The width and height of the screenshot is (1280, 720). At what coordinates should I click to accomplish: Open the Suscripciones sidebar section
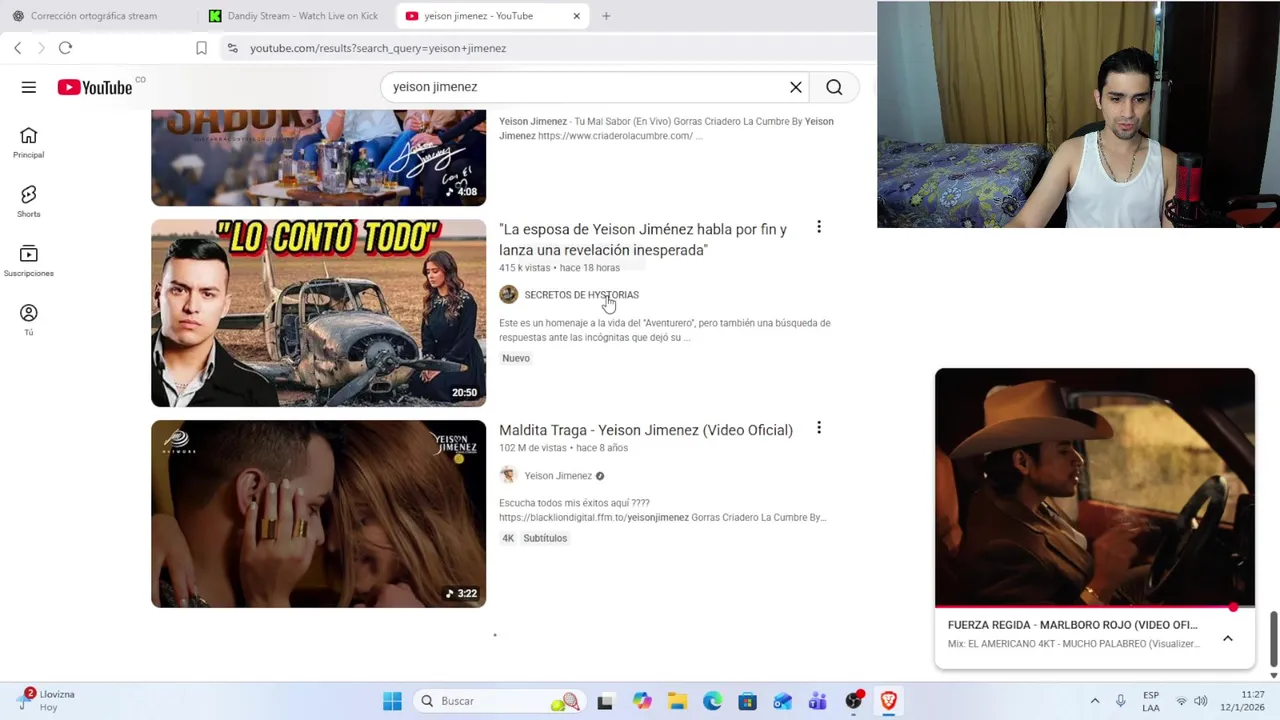click(28, 260)
